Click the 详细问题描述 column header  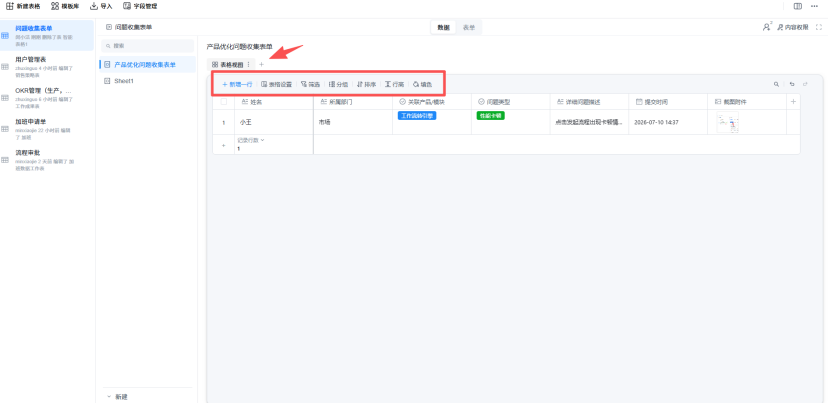coord(589,102)
